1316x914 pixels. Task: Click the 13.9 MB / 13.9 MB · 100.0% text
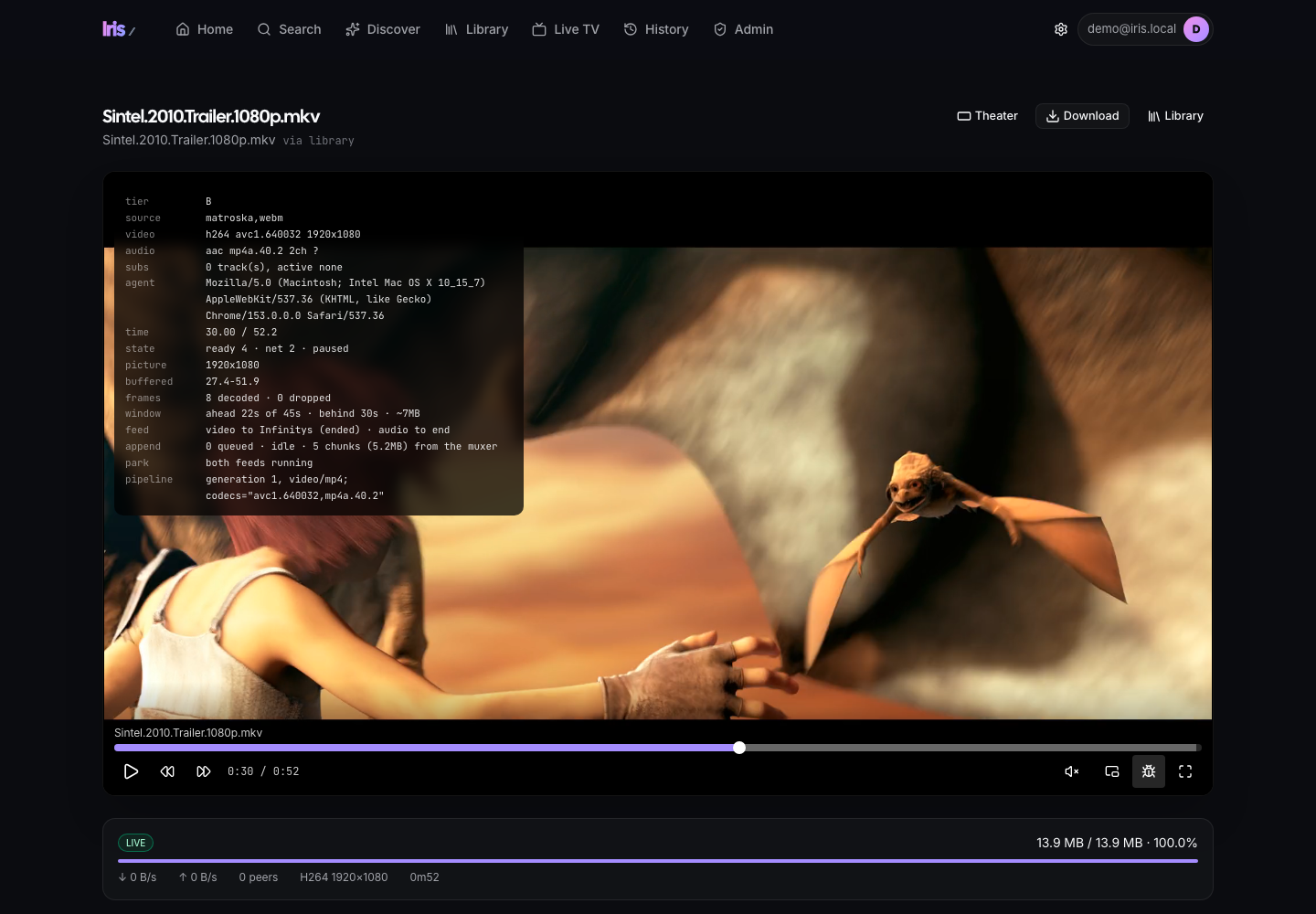[1117, 843]
